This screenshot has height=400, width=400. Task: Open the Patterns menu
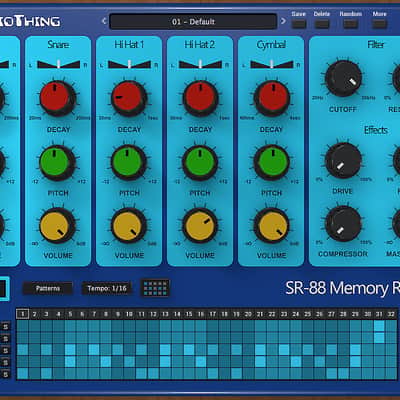[x=48, y=288]
